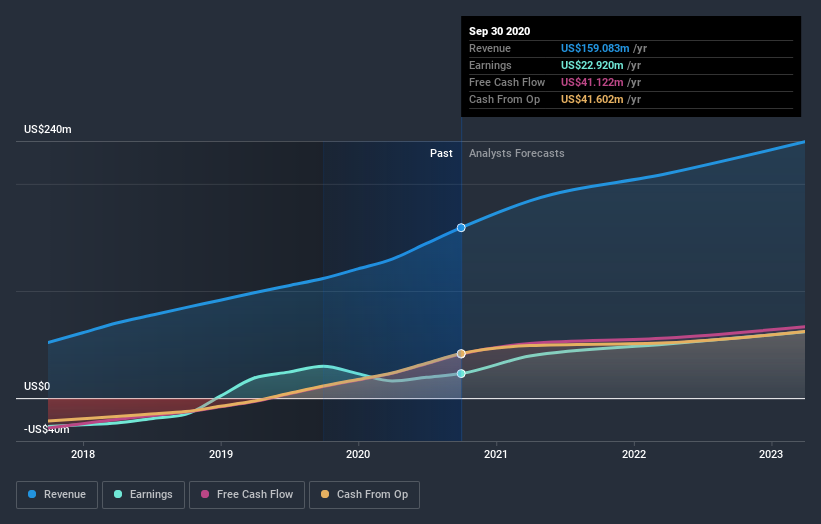Click the US$41.602m cash from op value
821x524 pixels.
(592, 99)
